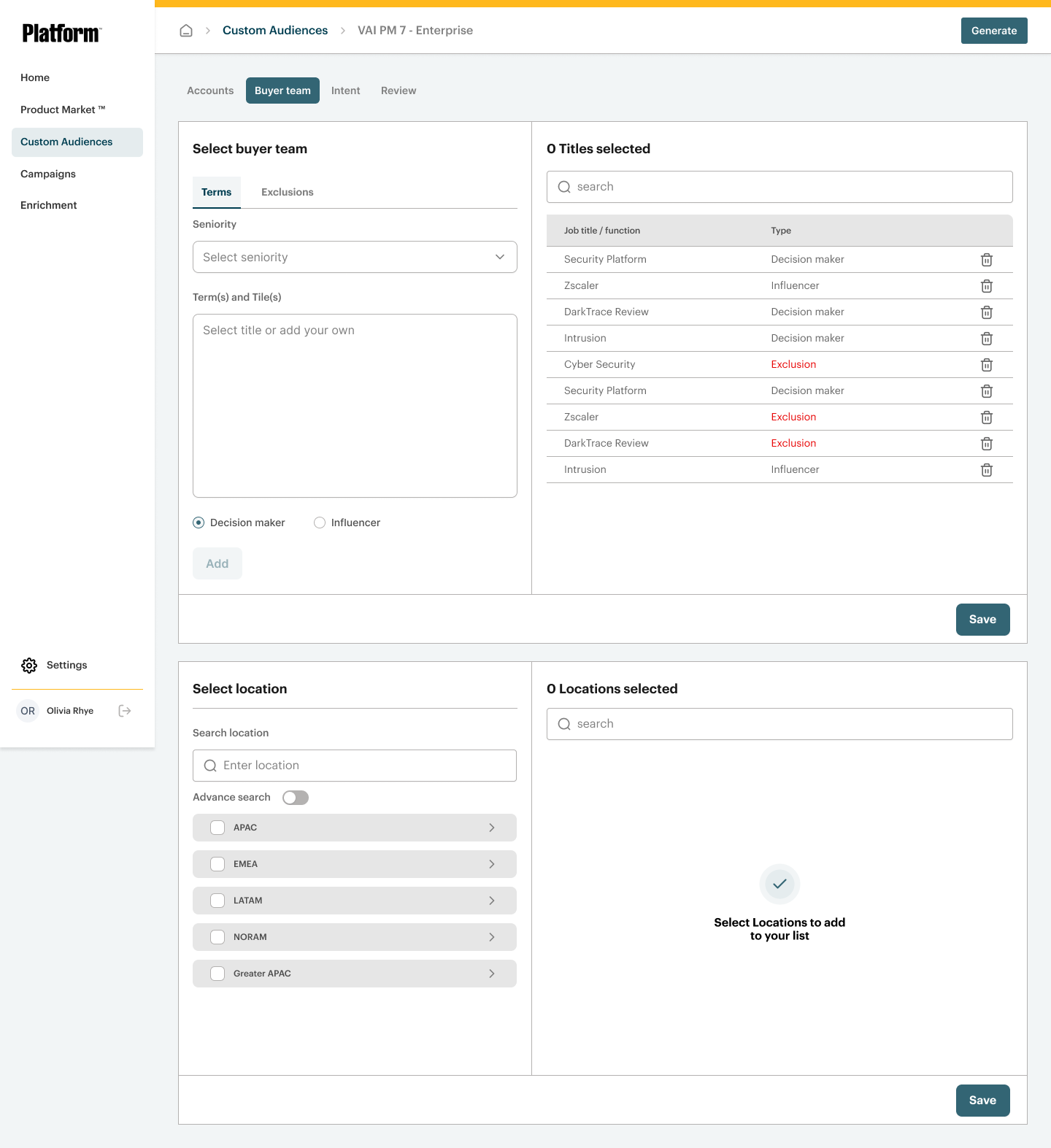Click the logout icon beside Olivia Rhye
Viewport: 1051px width, 1148px height.
click(x=125, y=711)
